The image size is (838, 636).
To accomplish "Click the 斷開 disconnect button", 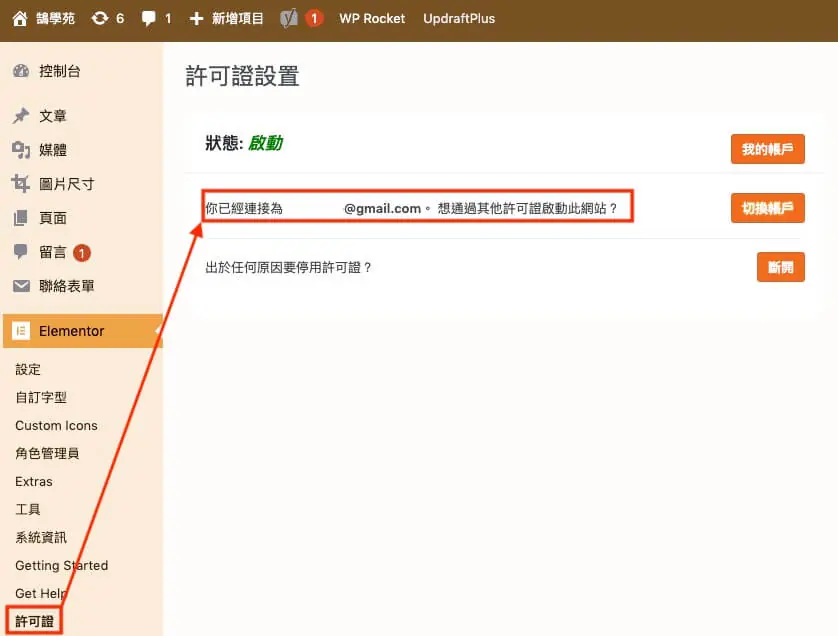I will click(x=780, y=267).
